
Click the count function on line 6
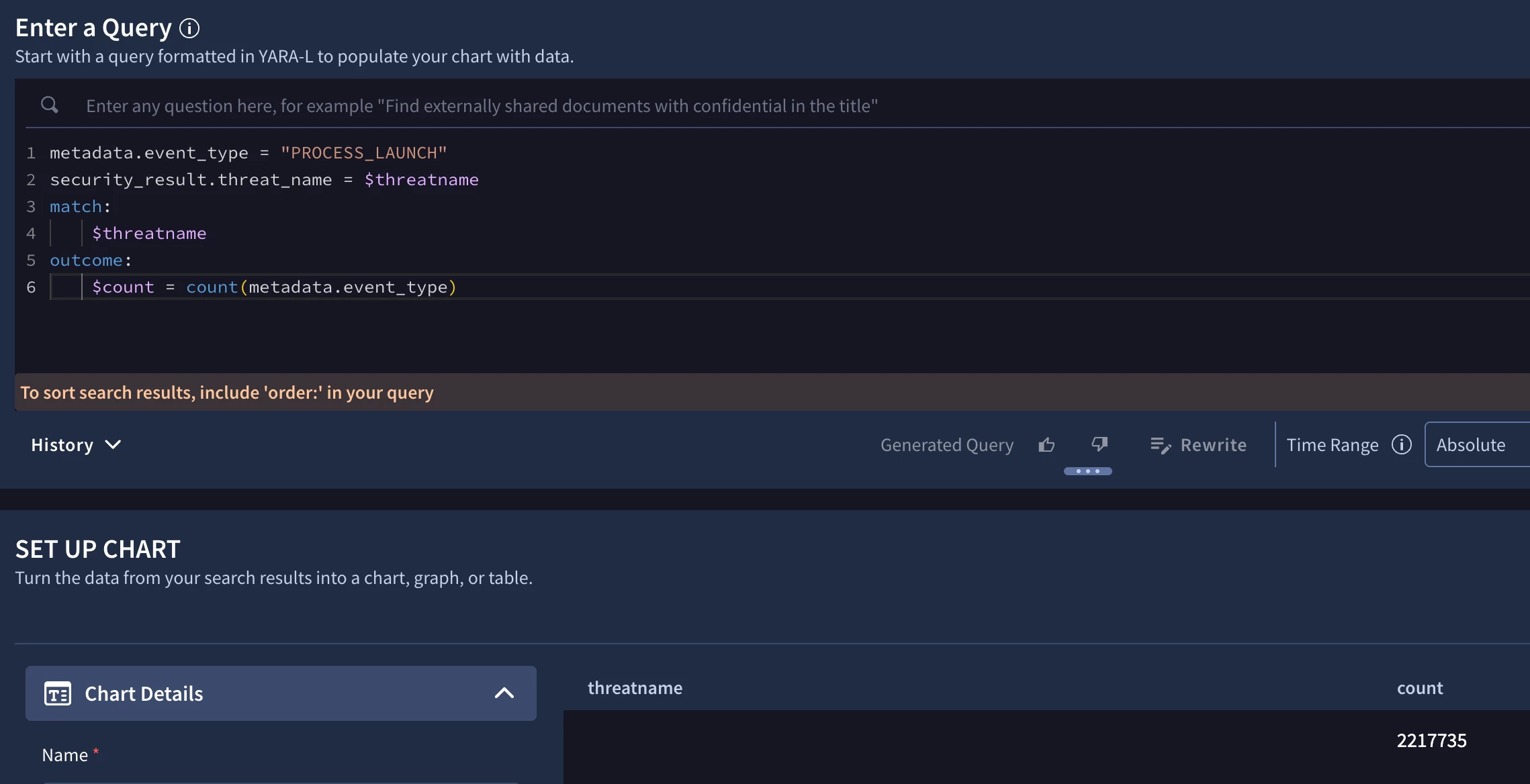(x=212, y=287)
